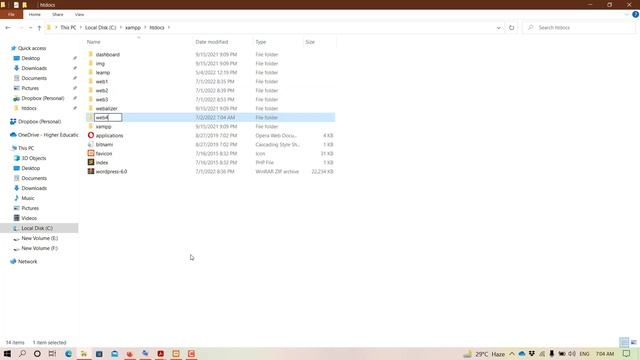Screen dimensions: 640x360
Task: Sort by Name column header
Action: (x=93, y=42)
